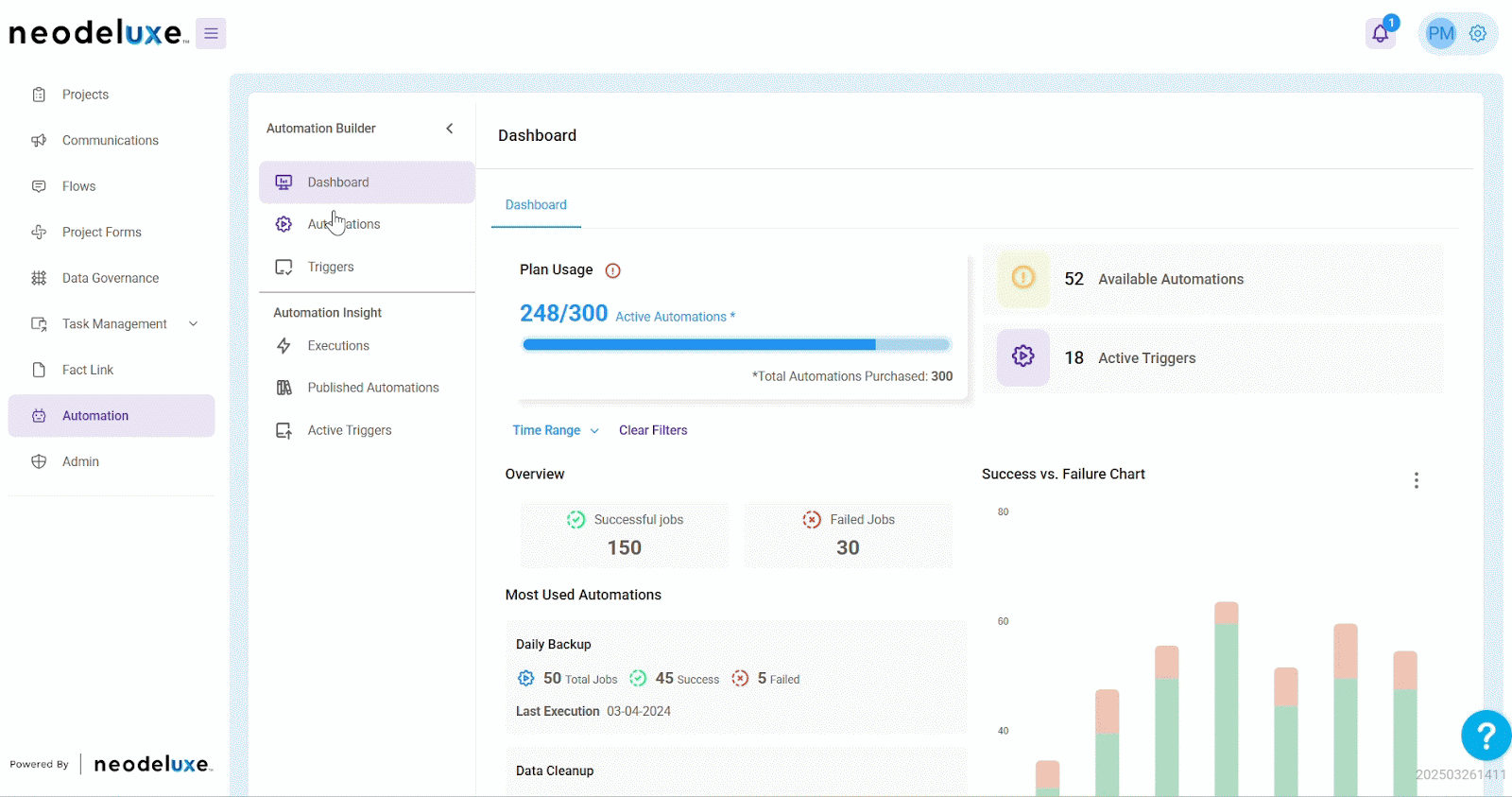Click the Communications megaphone icon
Viewport: 1512px width, 797px height.
click(39, 140)
